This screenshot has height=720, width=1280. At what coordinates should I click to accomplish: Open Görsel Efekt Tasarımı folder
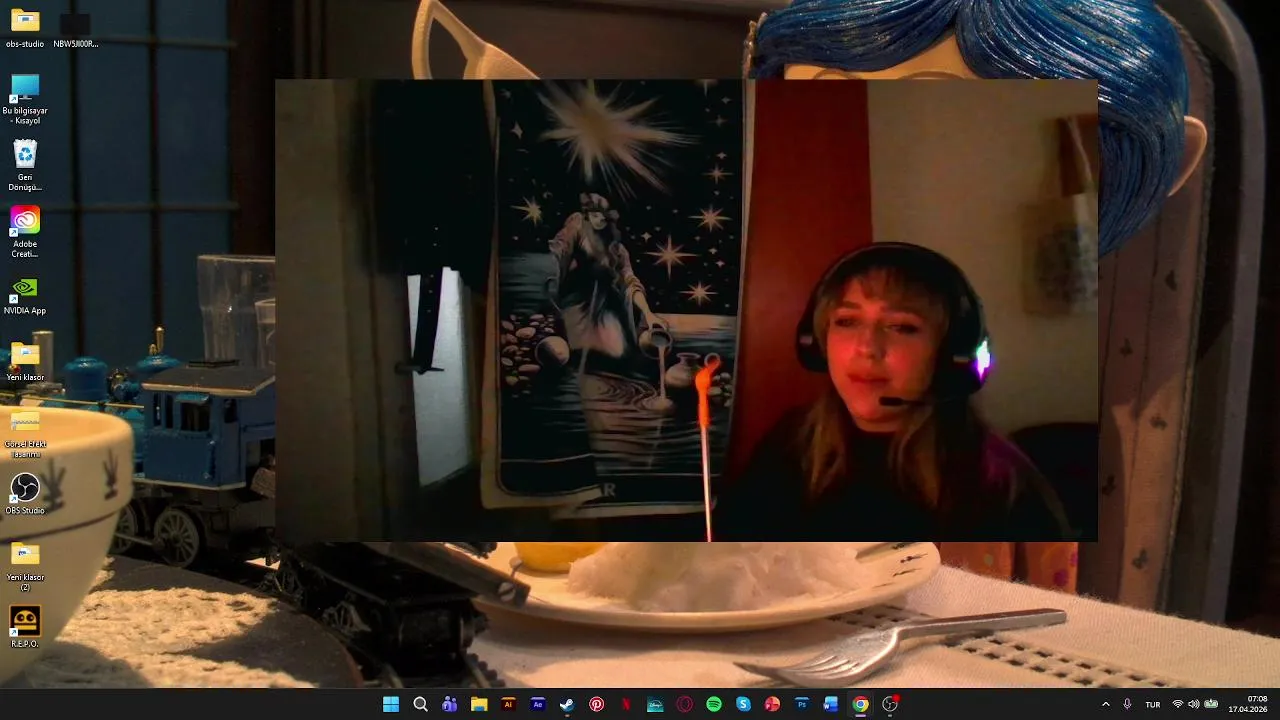25,433
